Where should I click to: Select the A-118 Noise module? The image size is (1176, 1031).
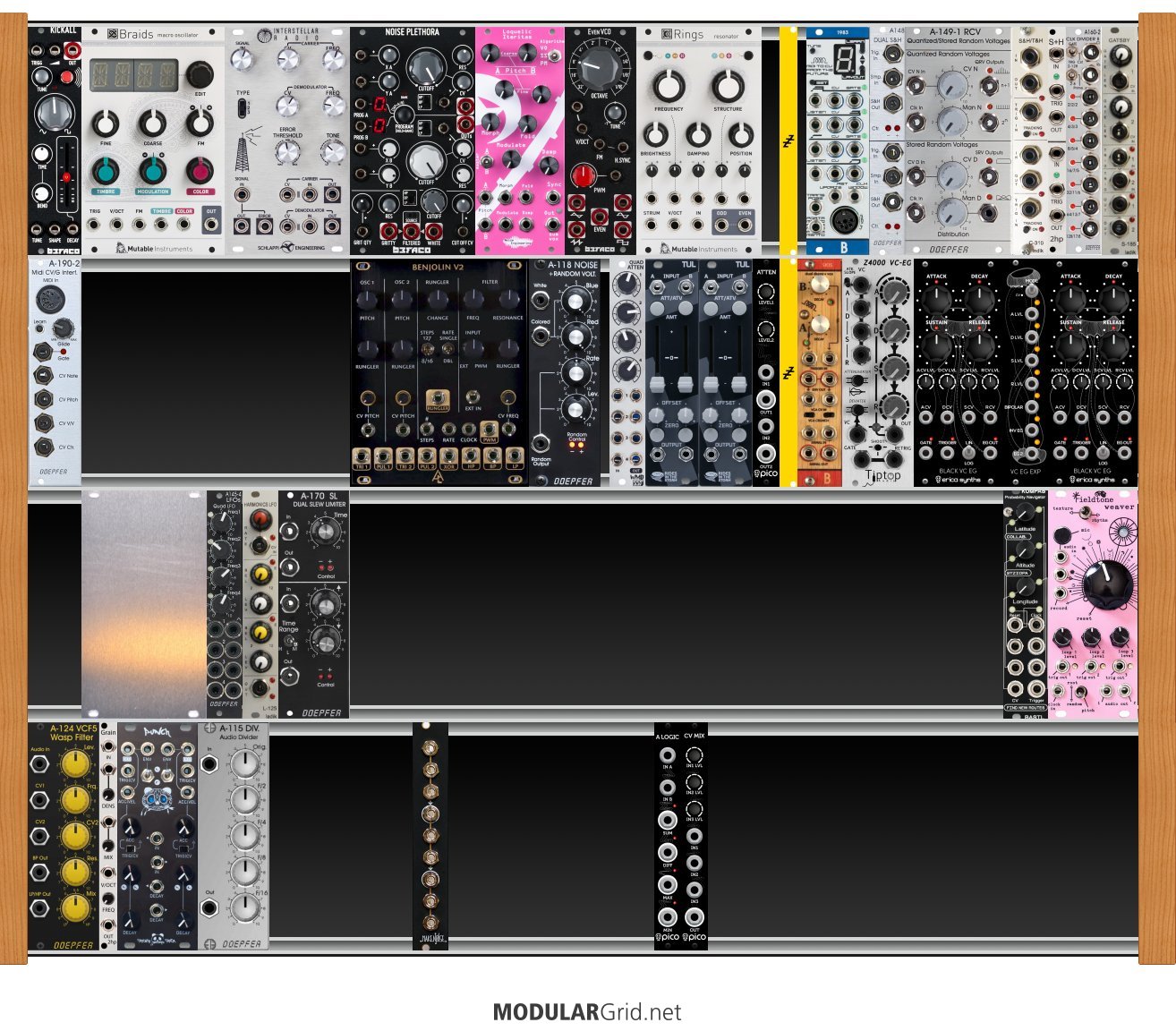[x=565, y=372]
